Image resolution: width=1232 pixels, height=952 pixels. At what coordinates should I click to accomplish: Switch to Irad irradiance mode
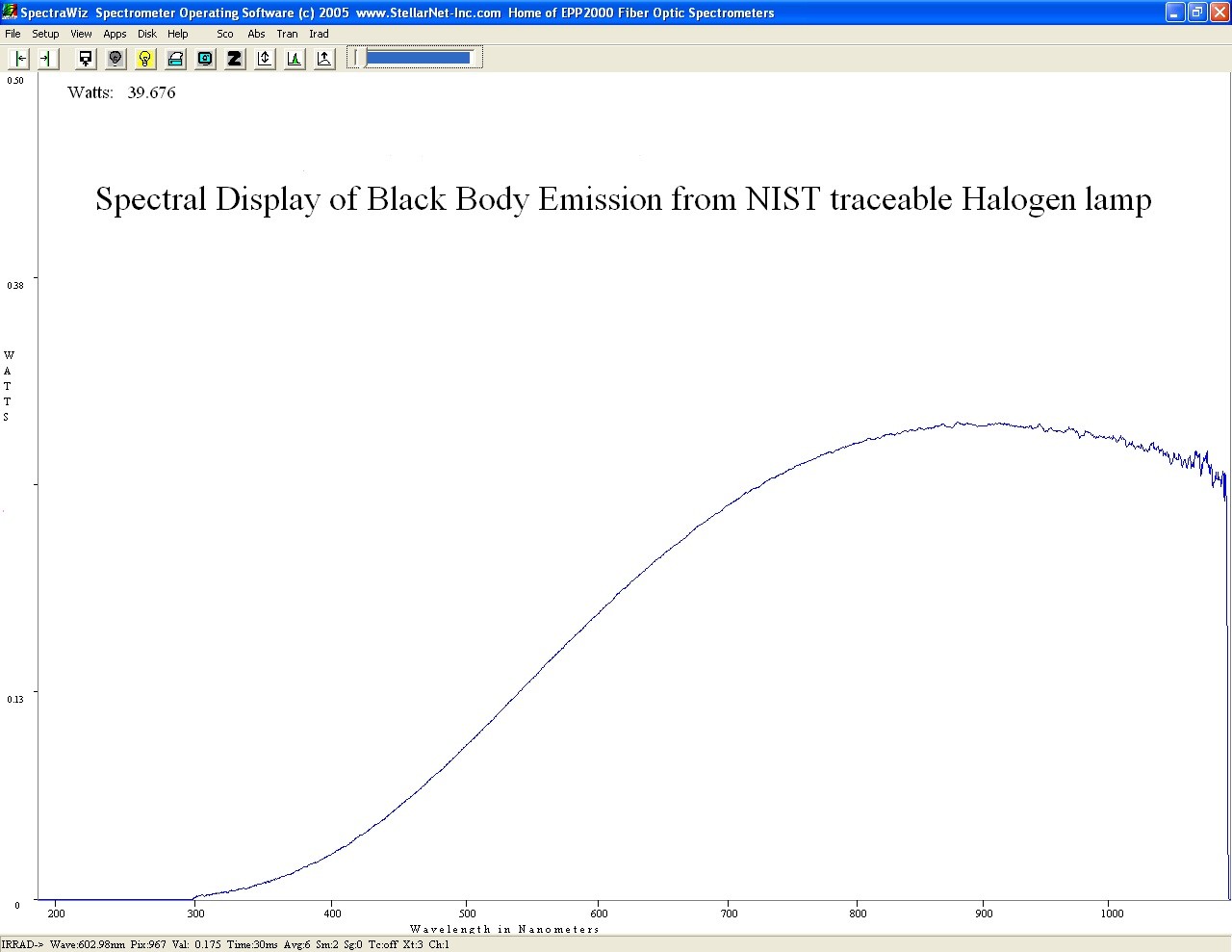(319, 34)
